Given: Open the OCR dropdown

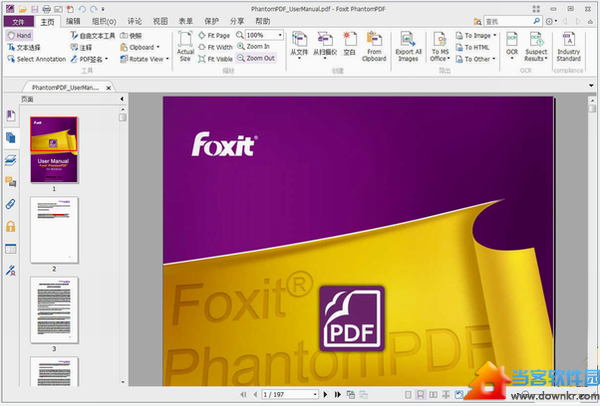Looking at the screenshot, I should pyautogui.click(x=512, y=47).
